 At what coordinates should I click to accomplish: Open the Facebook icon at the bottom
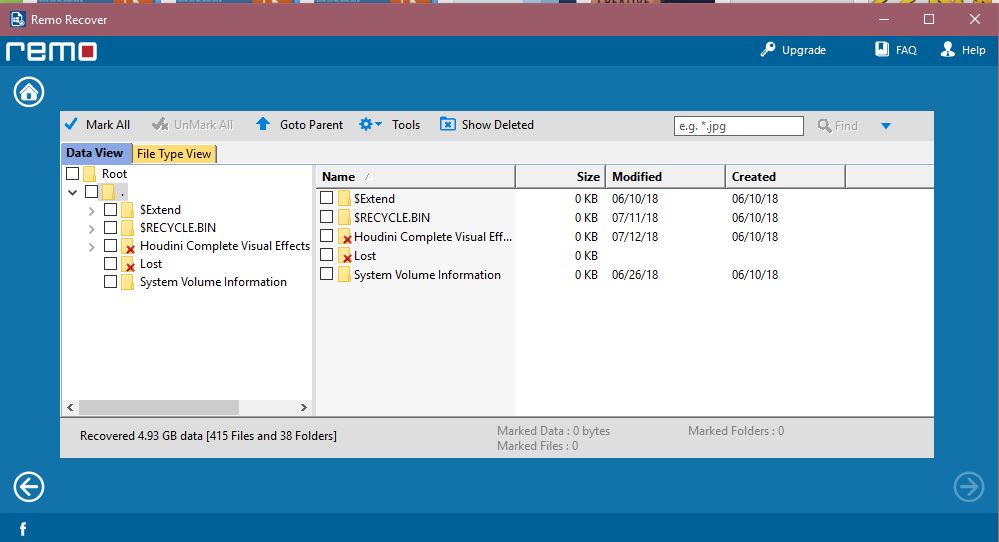pyautogui.click(x=22, y=528)
